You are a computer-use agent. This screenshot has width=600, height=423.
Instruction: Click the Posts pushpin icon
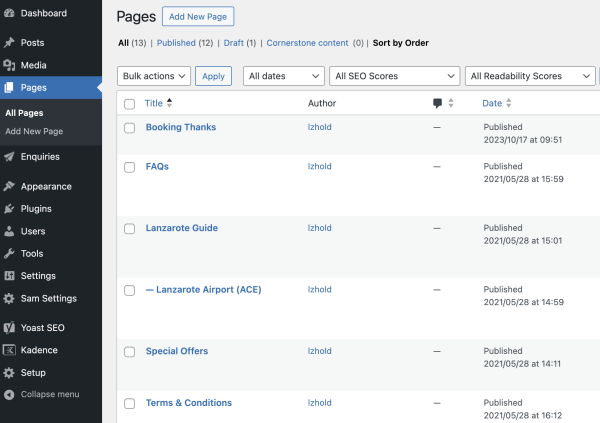point(9,42)
